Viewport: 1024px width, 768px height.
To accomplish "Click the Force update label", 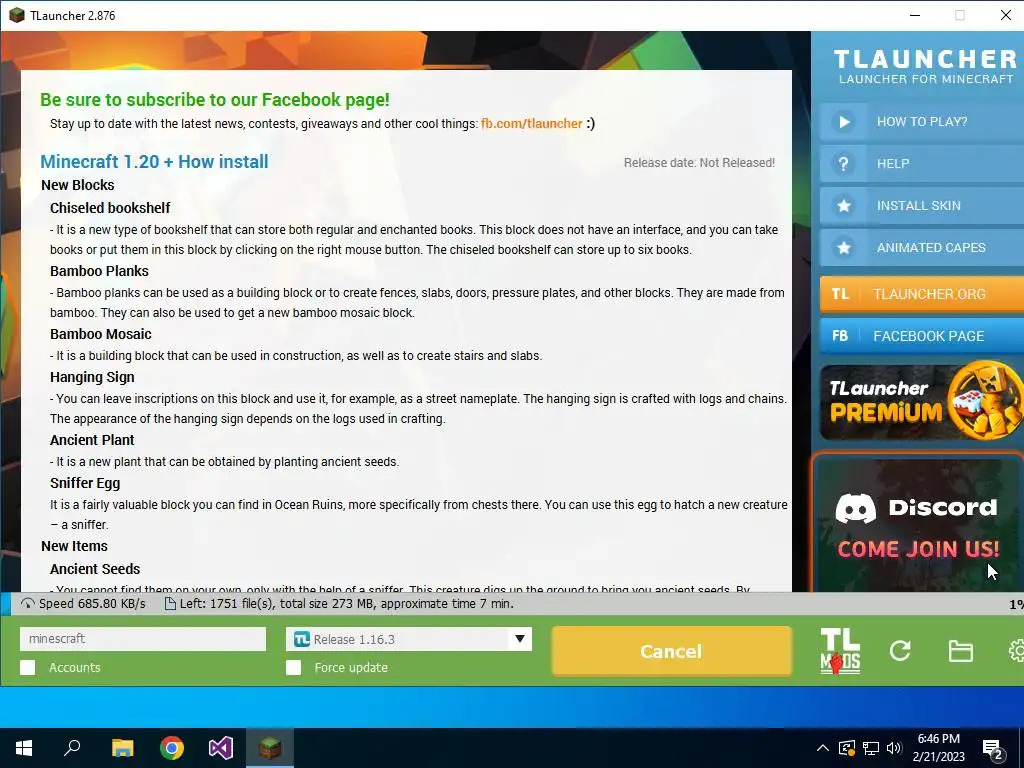I will tap(351, 667).
